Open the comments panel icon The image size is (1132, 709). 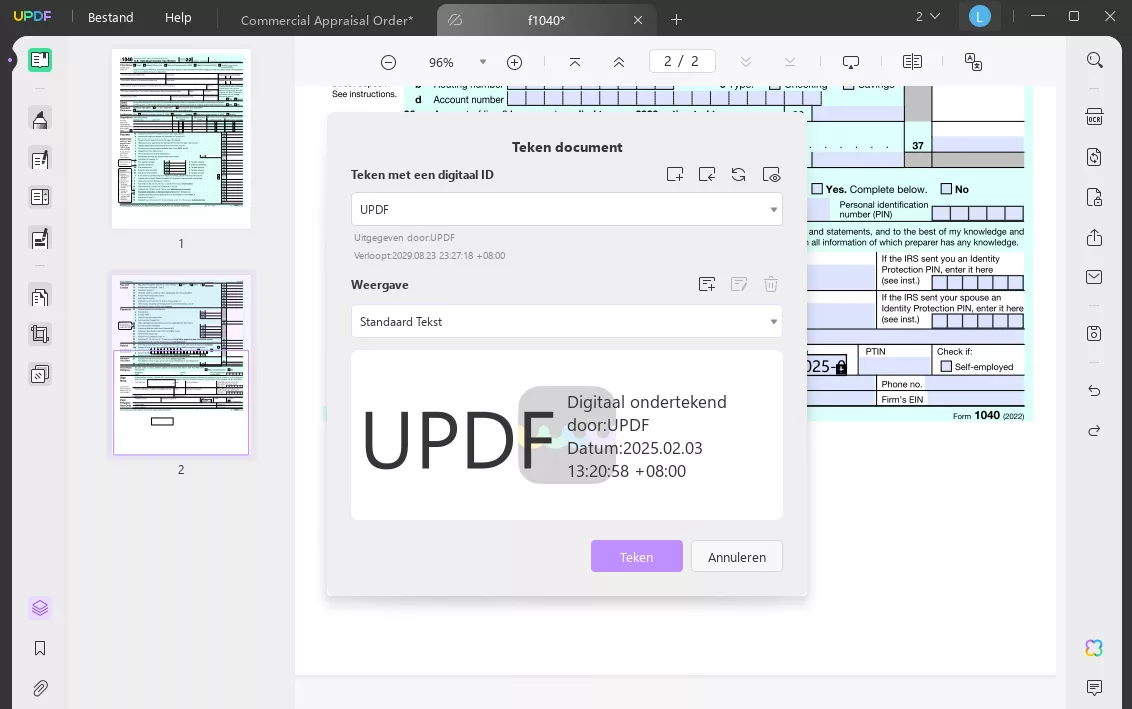(x=1094, y=687)
